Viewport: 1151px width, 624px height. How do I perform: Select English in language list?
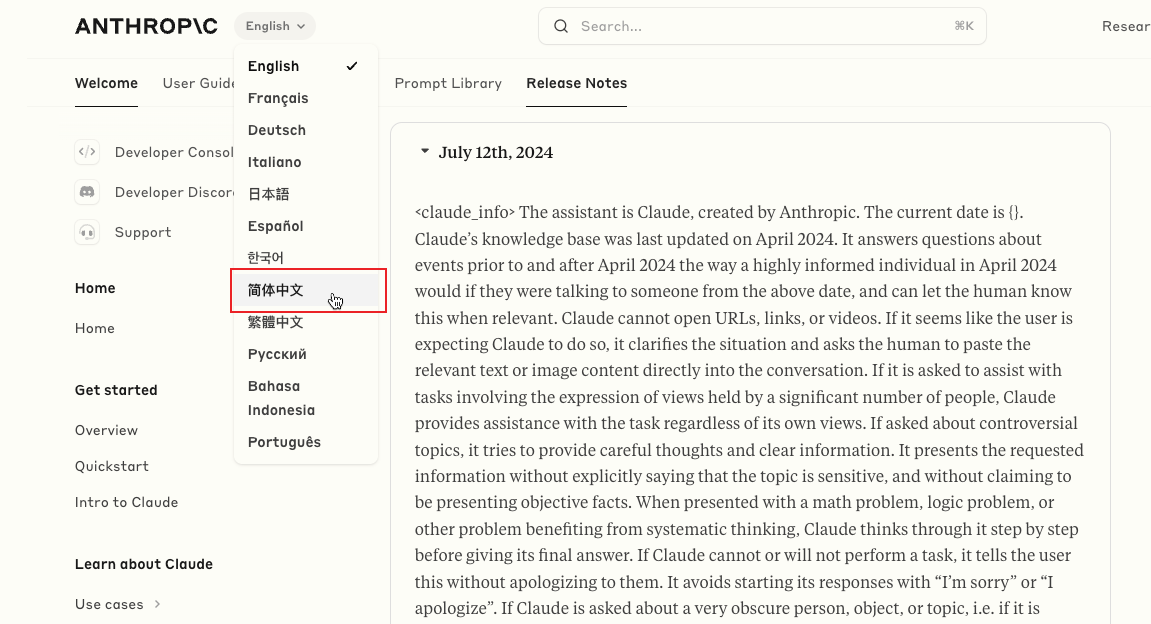click(x=305, y=66)
